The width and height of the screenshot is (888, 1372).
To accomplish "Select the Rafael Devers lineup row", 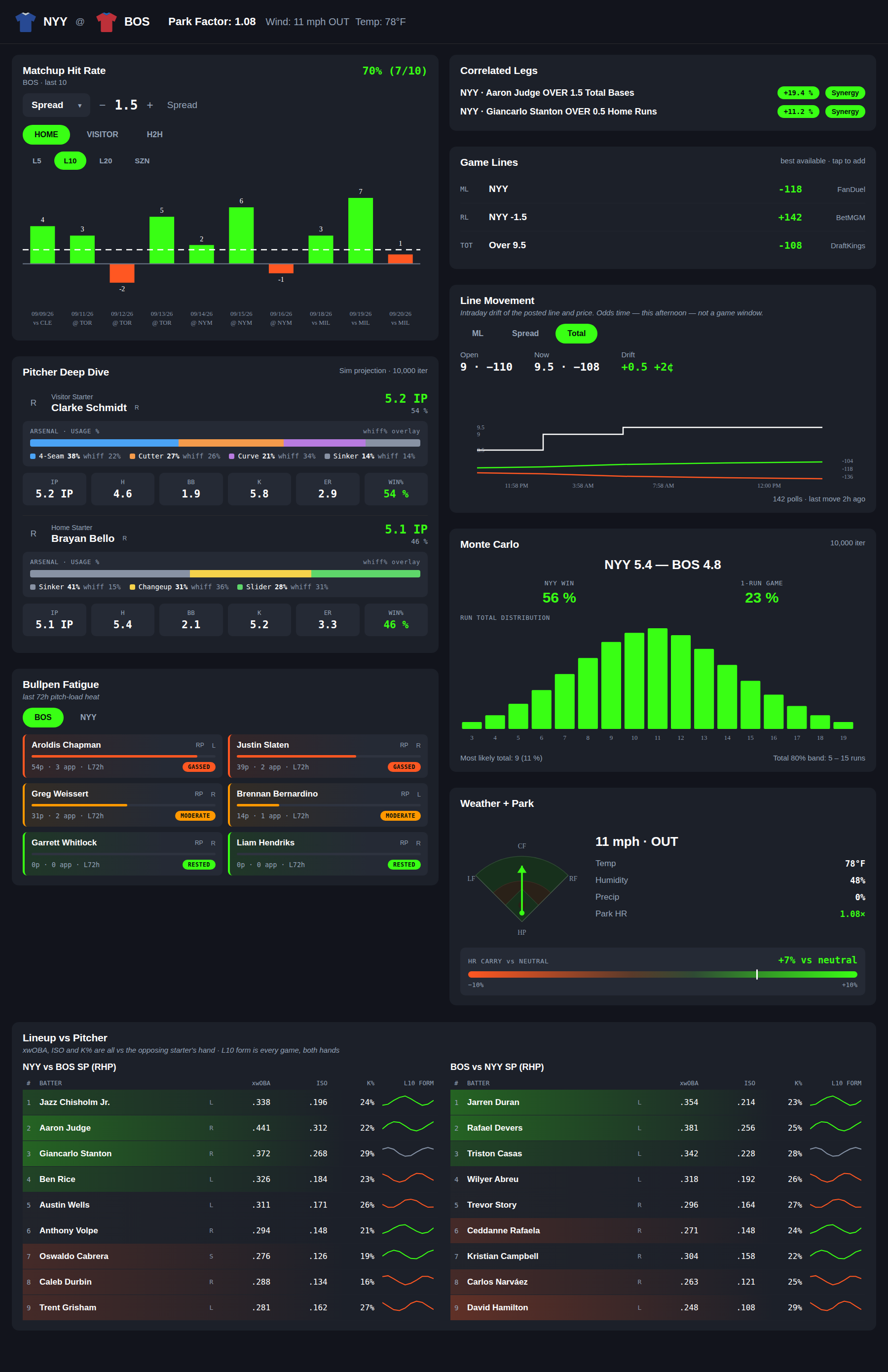I will (x=658, y=1128).
